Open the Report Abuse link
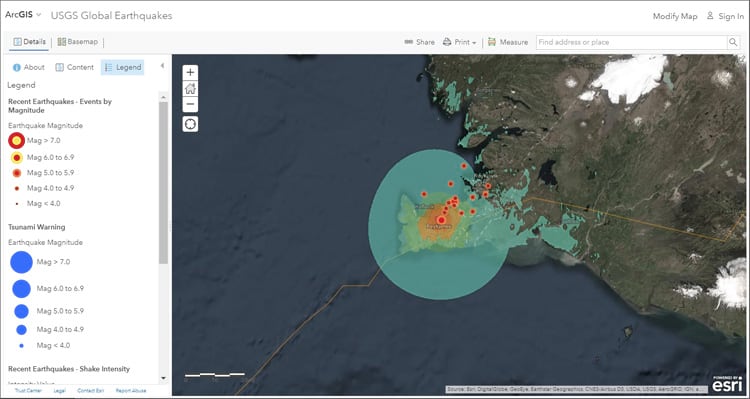The width and height of the screenshot is (750, 399). point(131,391)
